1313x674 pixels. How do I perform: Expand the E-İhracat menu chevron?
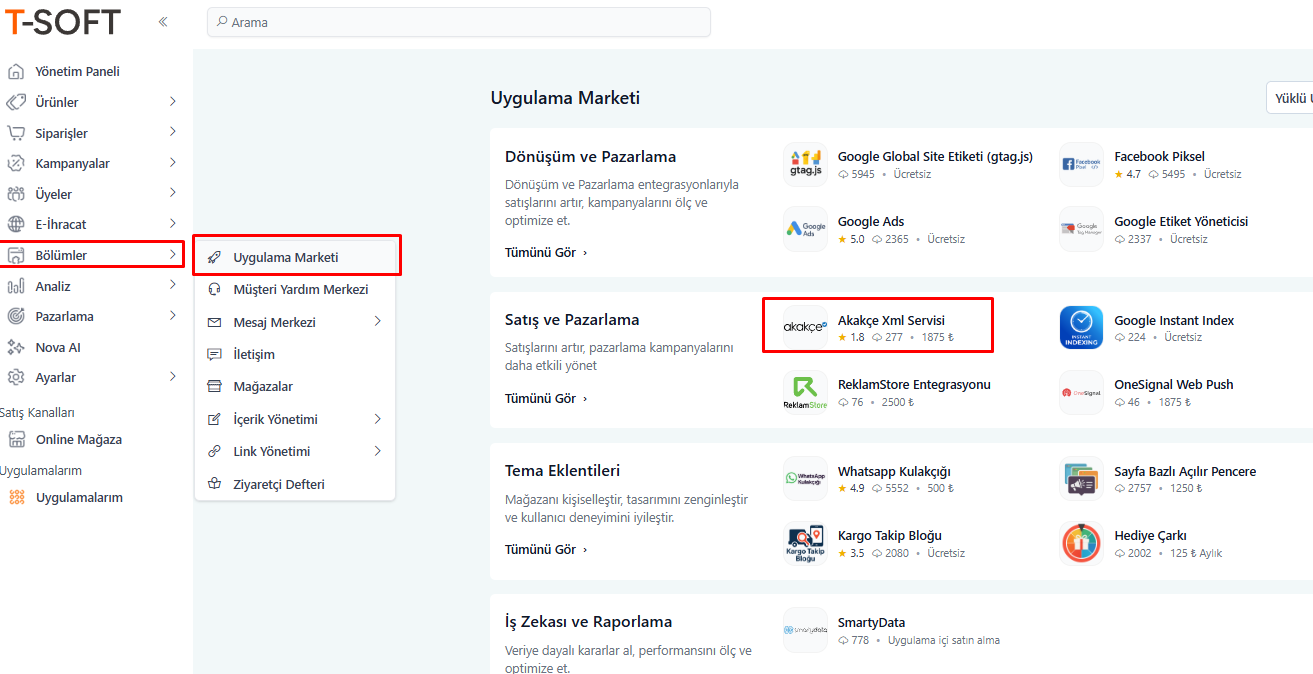(x=172, y=224)
